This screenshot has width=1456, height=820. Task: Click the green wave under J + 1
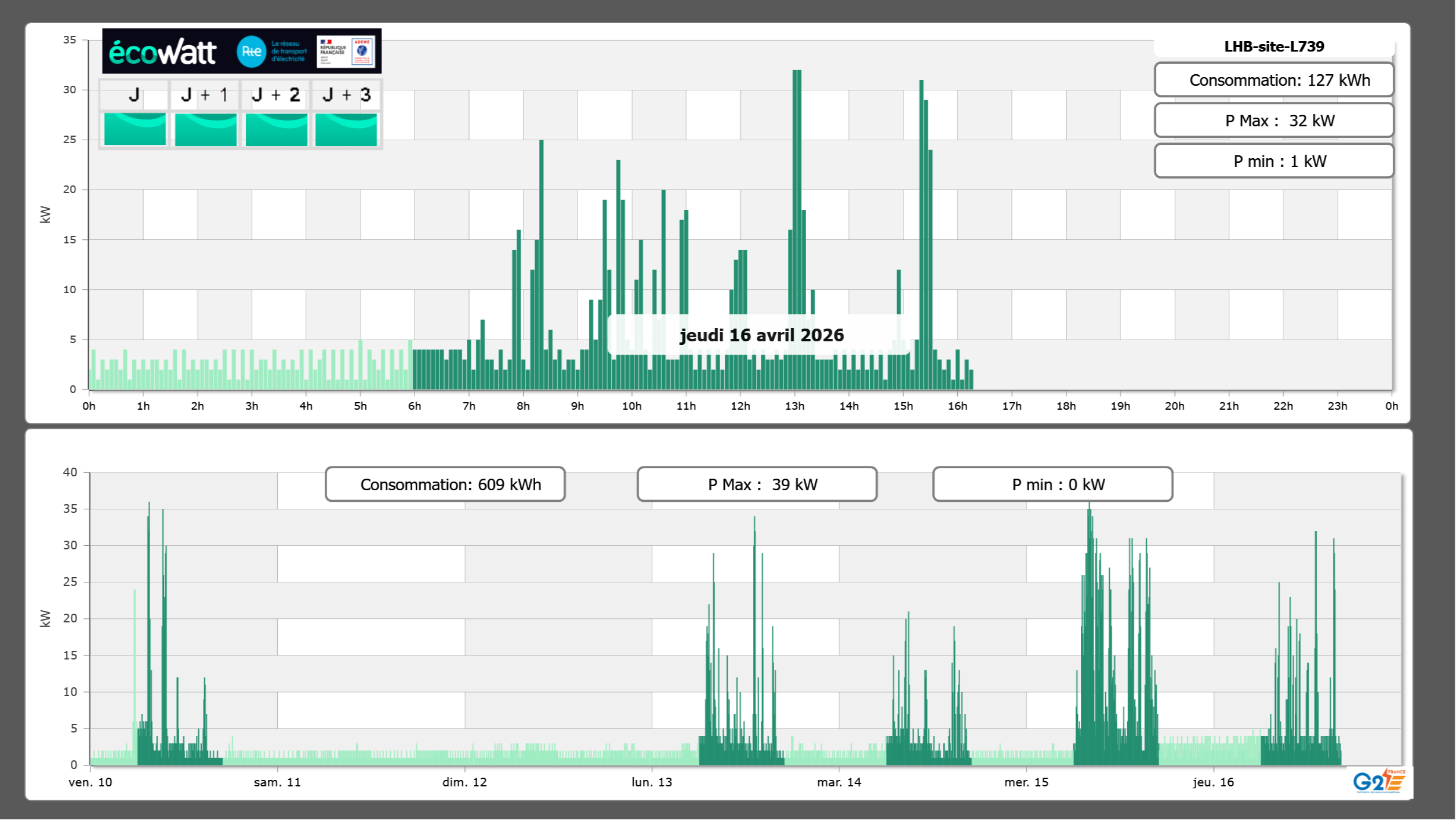coord(206,129)
